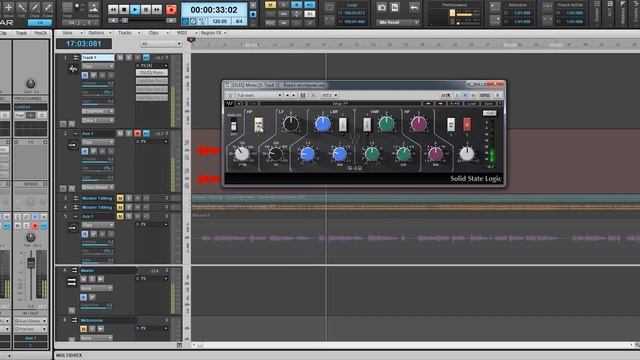Image resolution: width=640 pixels, height=360 pixels.
Task: Click the Master bus icon
Action: coord(71,282)
